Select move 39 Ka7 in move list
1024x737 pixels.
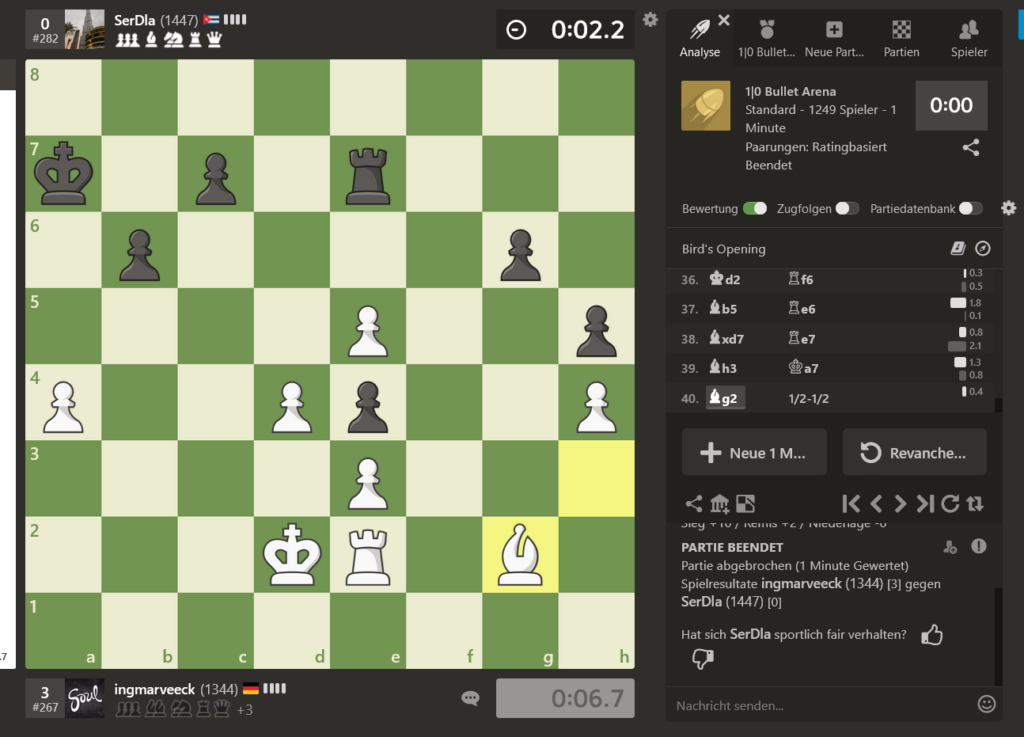point(803,368)
